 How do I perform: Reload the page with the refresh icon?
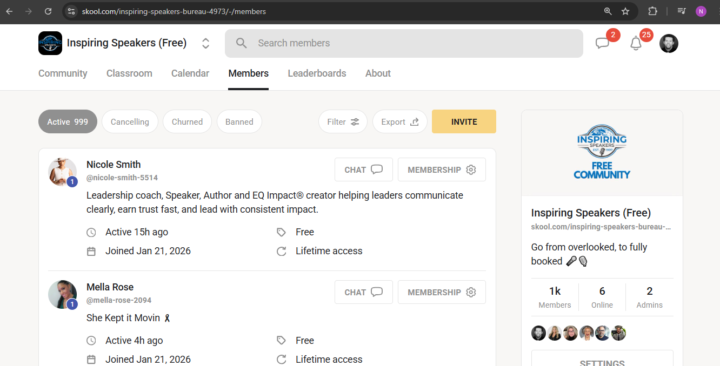click(x=48, y=11)
